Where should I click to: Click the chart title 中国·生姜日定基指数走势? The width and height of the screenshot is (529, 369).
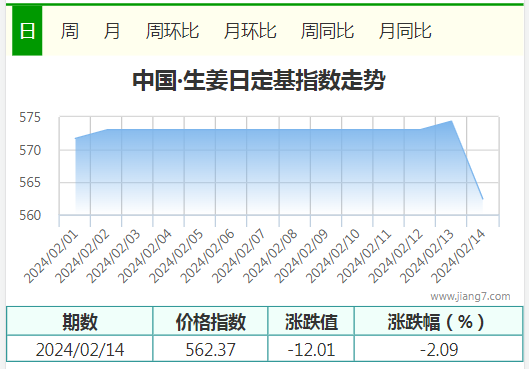coord(259,80)
